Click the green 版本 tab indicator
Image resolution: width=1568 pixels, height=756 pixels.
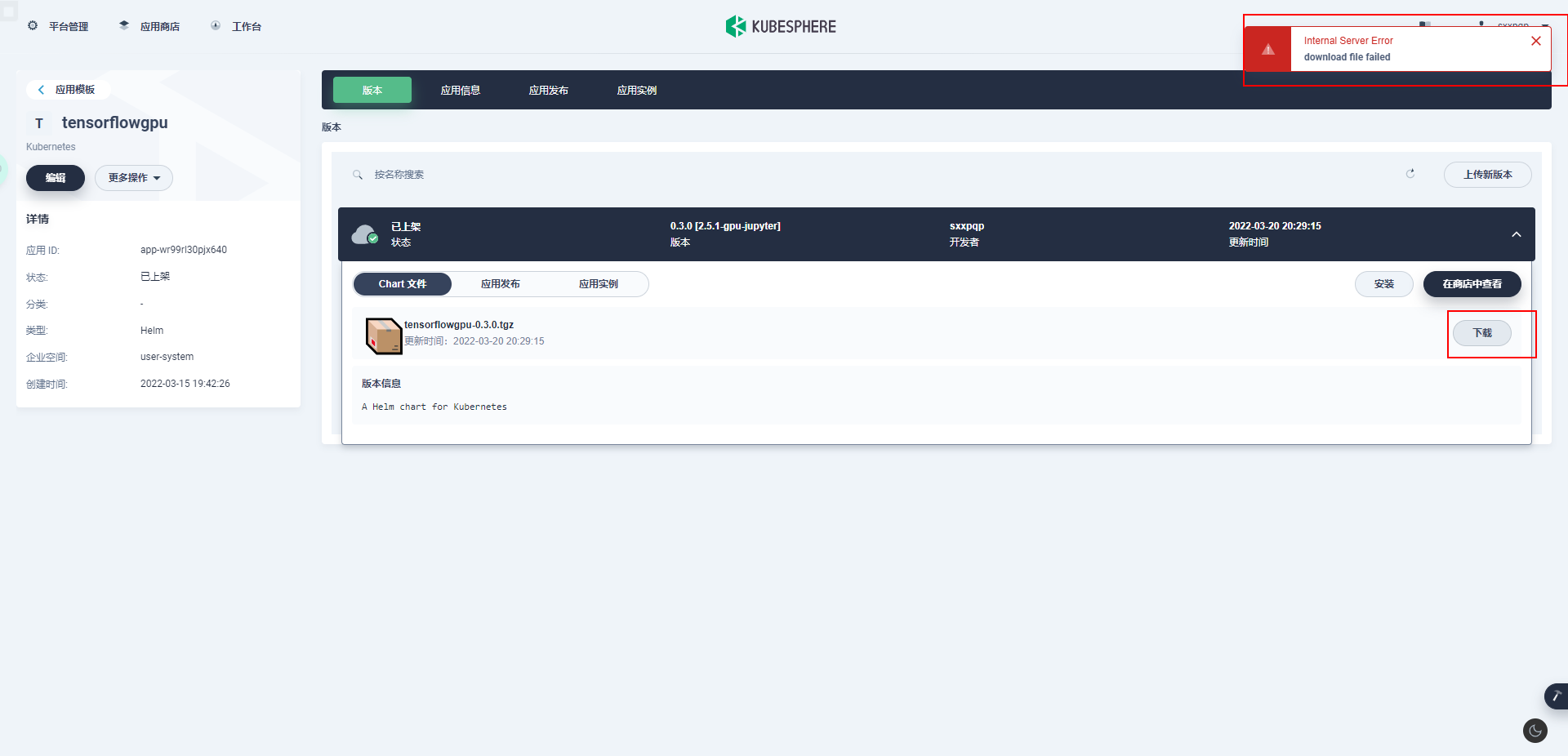point(372,90)
